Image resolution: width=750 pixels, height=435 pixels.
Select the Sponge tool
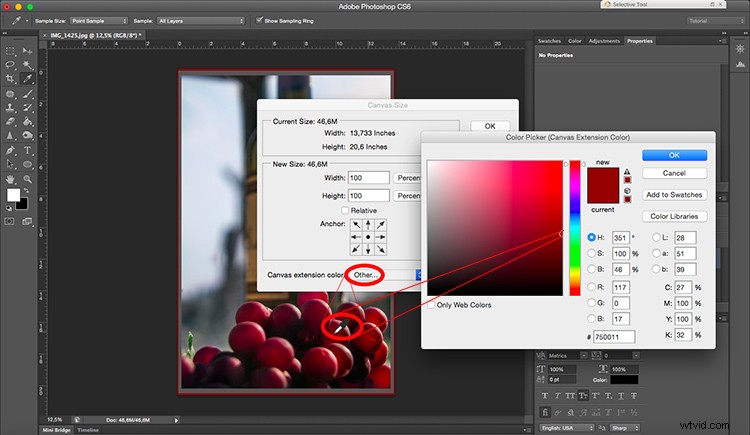tap(27, 135)
